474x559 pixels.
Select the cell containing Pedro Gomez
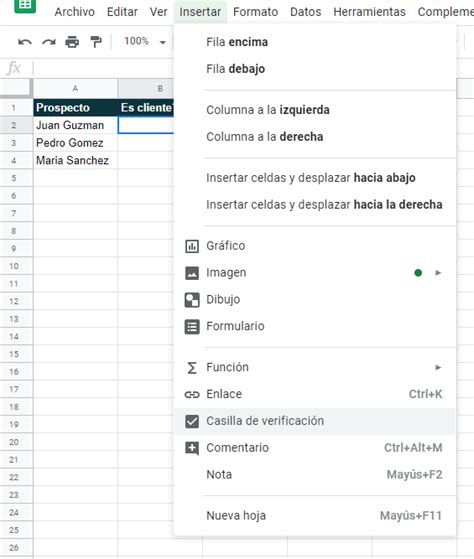pyautogui.click(x=76, y=143)
